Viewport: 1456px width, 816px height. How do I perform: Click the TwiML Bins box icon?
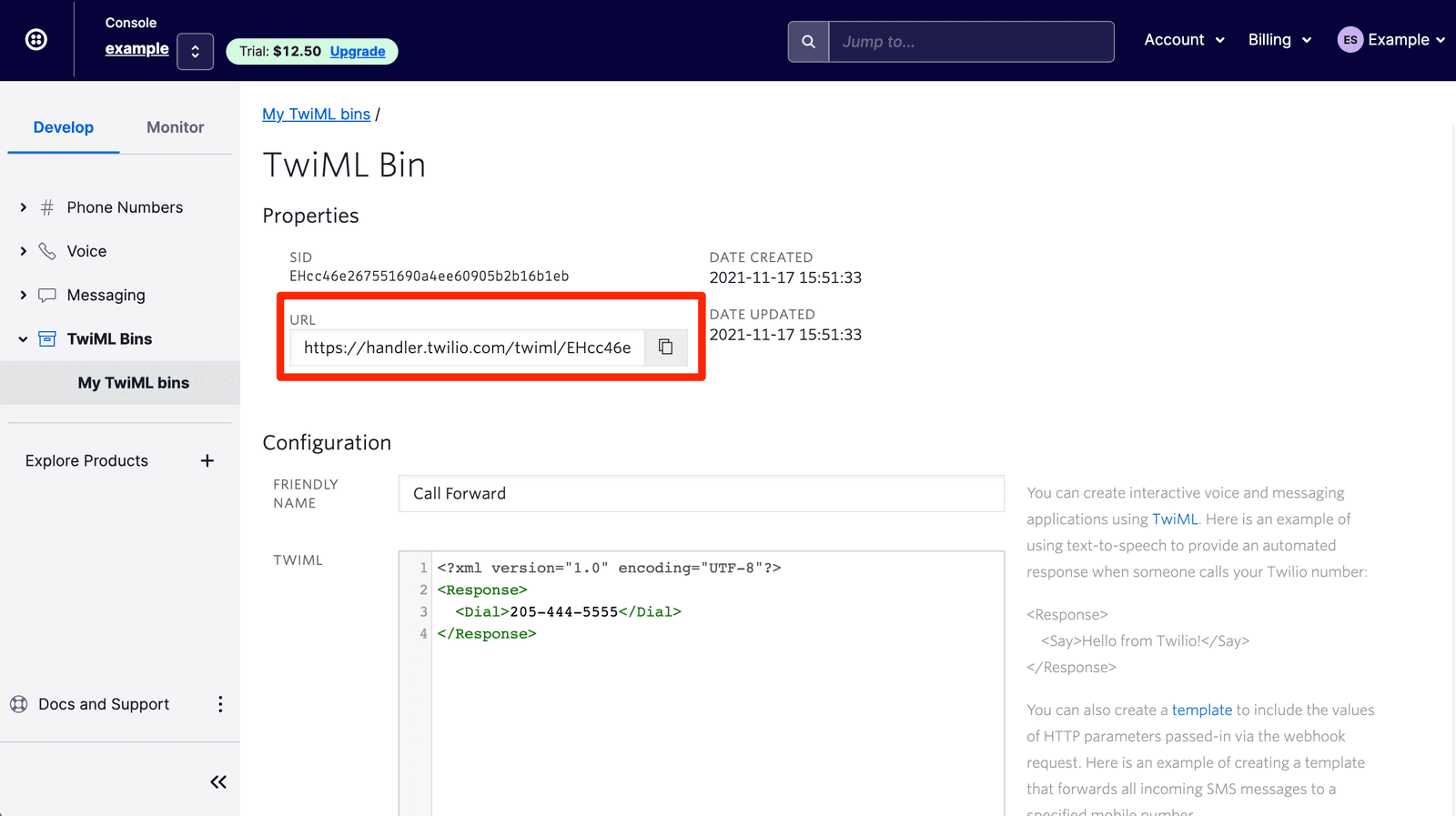47,338
